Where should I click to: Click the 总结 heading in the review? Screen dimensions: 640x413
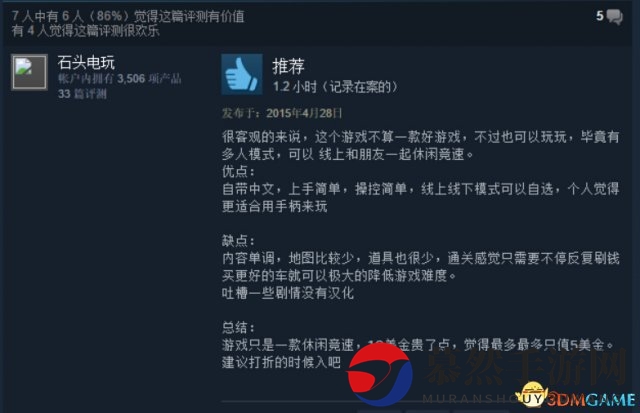[238, 327]
